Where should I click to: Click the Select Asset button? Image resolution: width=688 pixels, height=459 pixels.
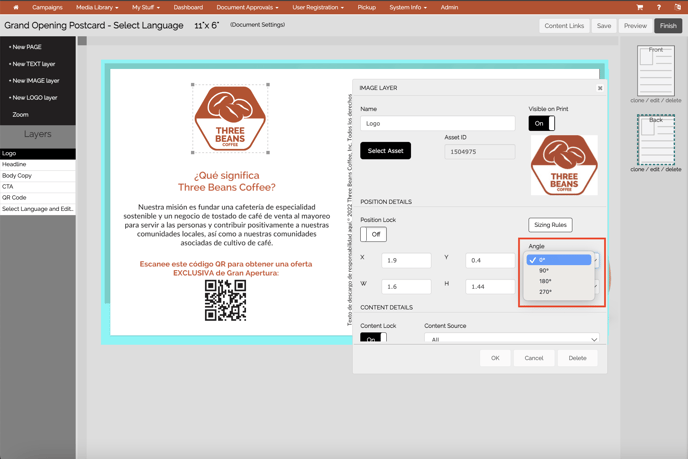[385, 151]
